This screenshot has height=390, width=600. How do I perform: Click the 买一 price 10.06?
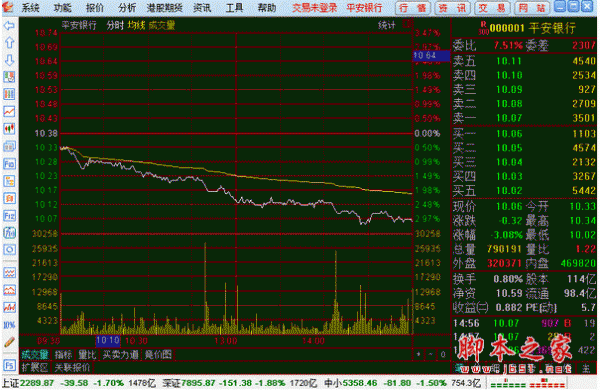509,134
